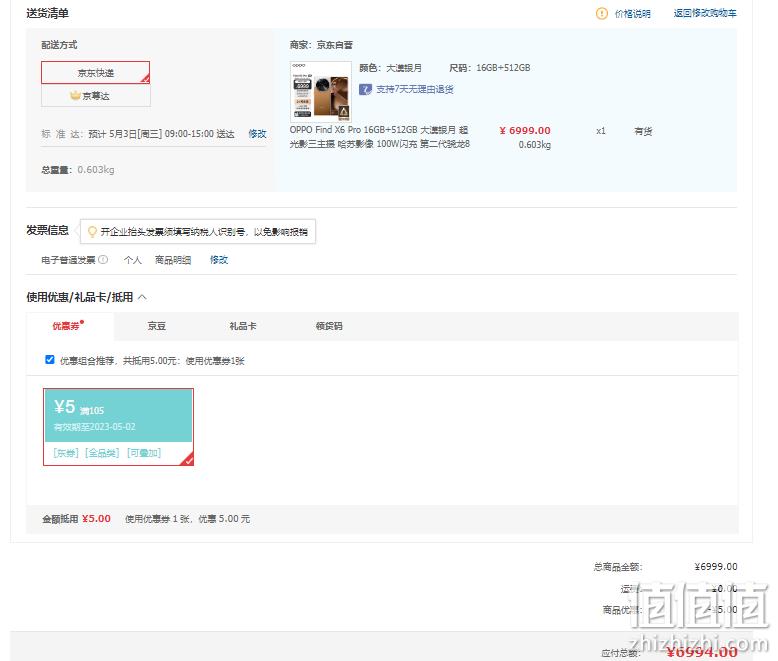The image size is (778, 661).
Task: Click the crown icon beside 京尊达
Action: point(75,95)
